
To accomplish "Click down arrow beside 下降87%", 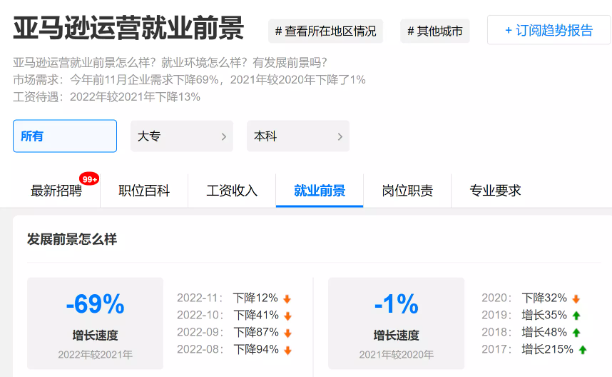I will coord(288,333).
